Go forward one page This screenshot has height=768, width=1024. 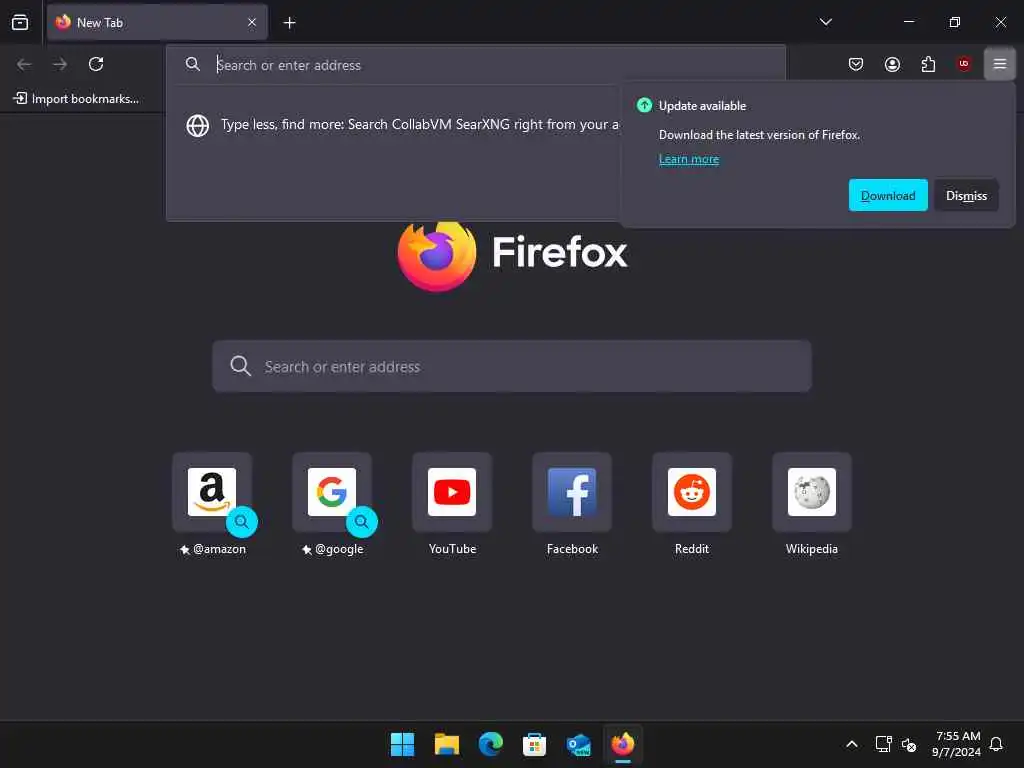click(60, 64)
